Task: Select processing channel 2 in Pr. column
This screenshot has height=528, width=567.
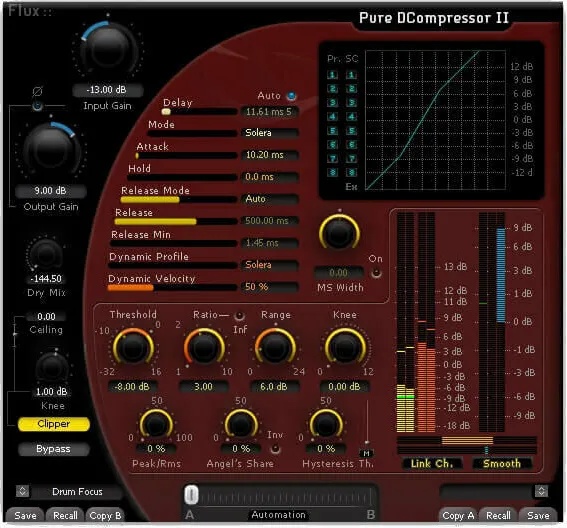Action: pyautogui.click(x=332, y=89)
